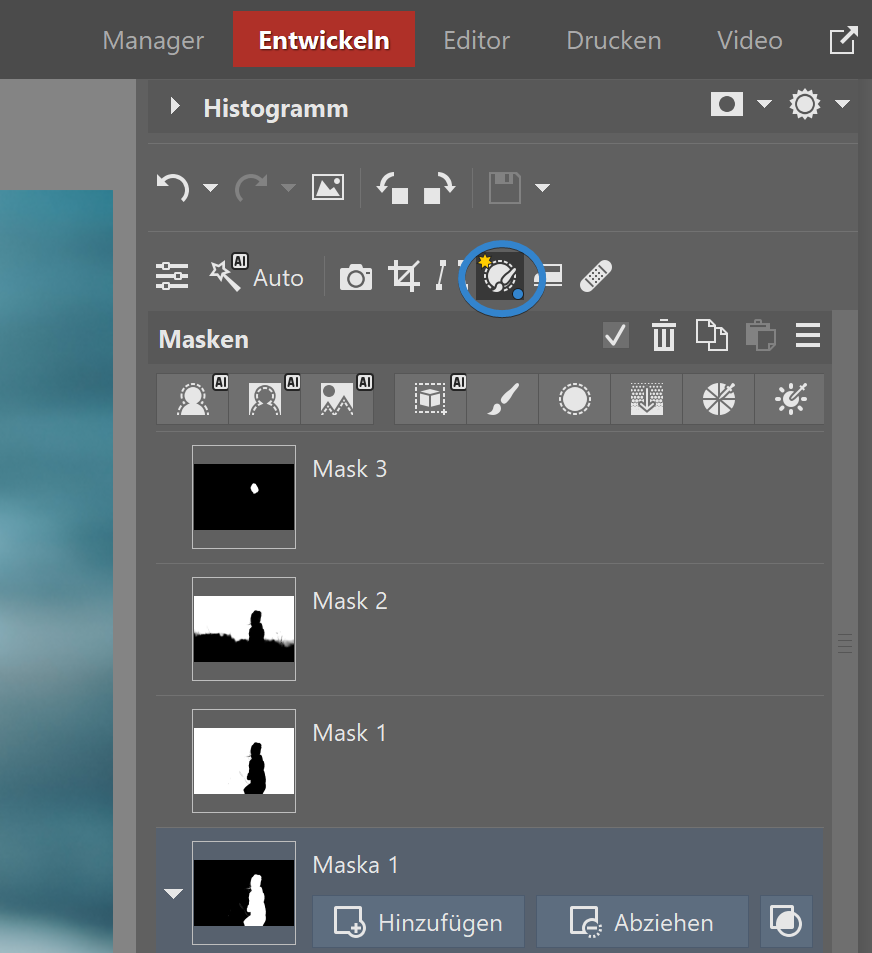Image resolution: width=872 pixels, height=953 pixels.
Task: Select the gradient filter mask icon
Action: [x=646, y=399]
